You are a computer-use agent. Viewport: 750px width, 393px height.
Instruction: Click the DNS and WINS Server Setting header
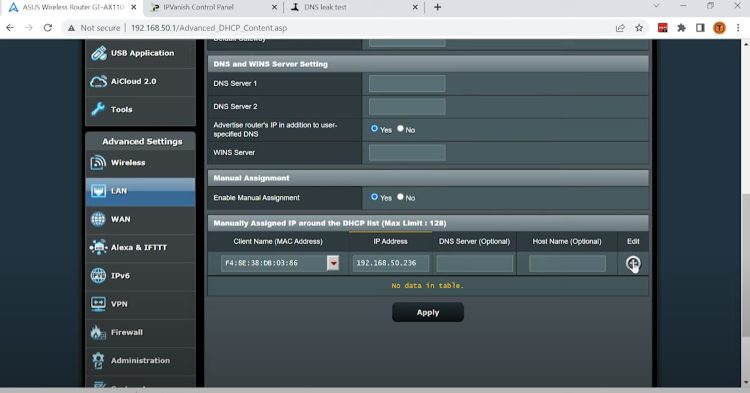(428, 64)
